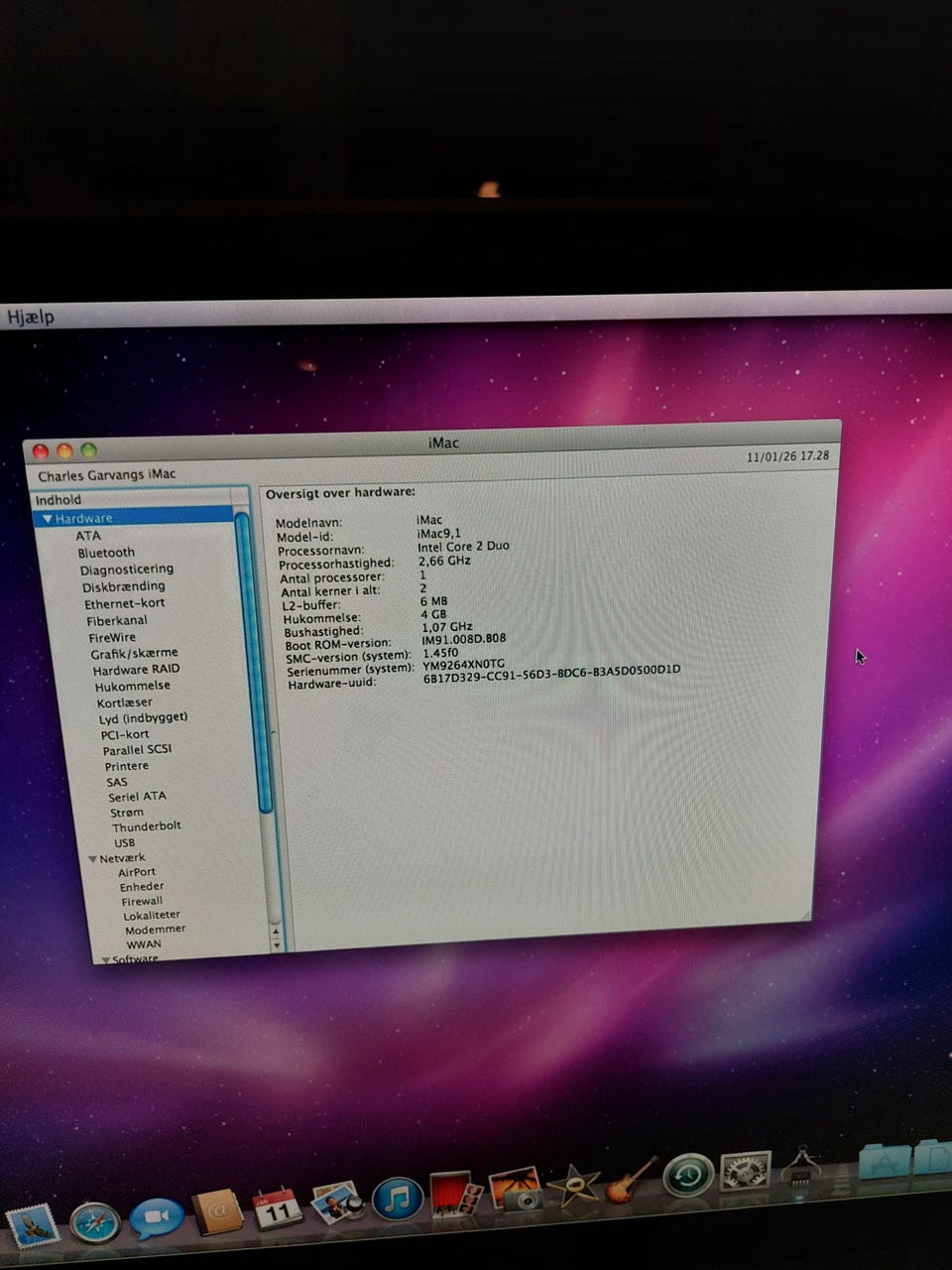The width and height of the screenshot is (952, 1270).
Task: Select Fiberkanal in the sidebar
Action: tap(117, 621)
